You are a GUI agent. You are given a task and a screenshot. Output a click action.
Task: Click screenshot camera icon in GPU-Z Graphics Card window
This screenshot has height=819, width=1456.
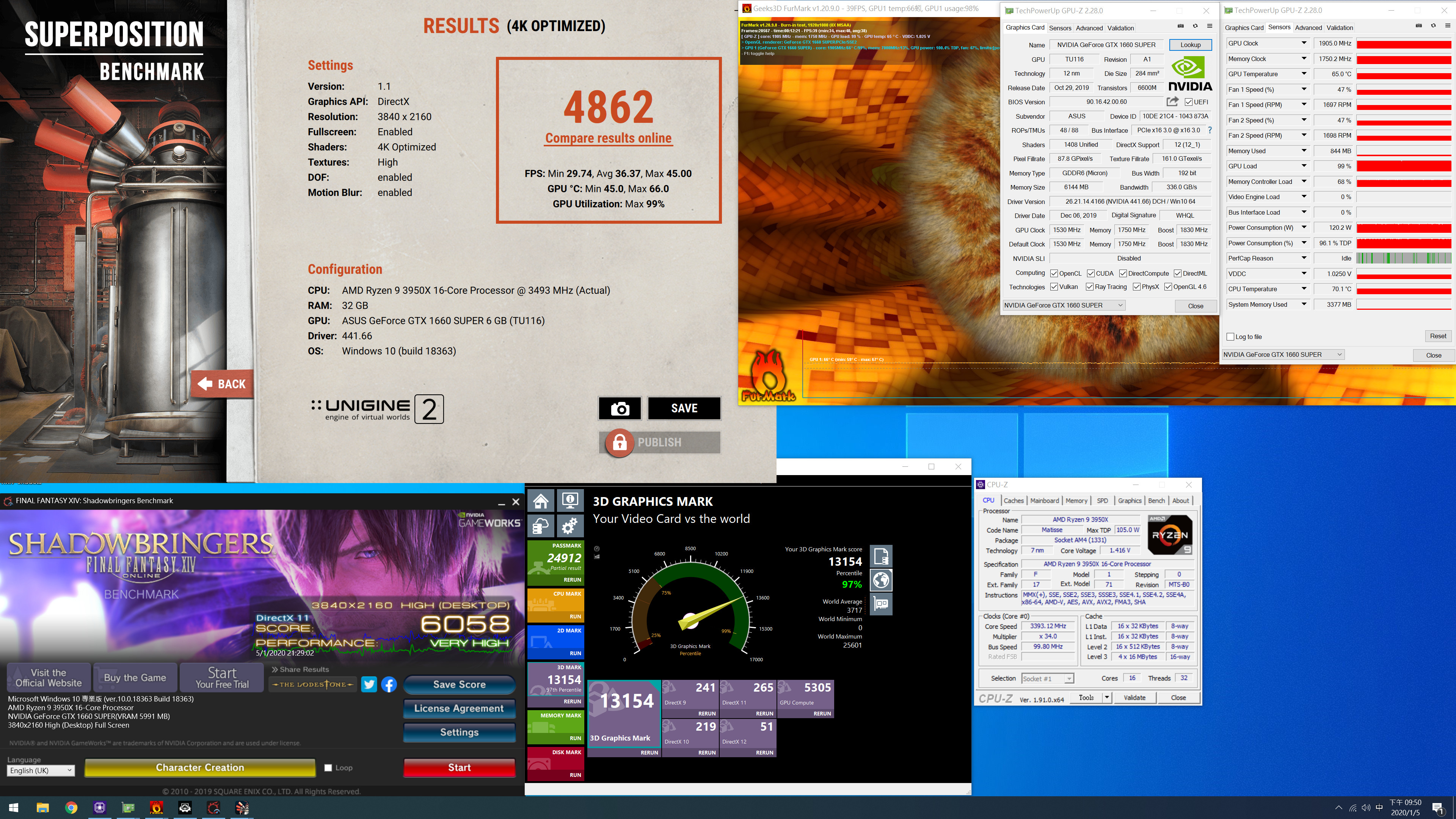click(x=1180, y=26)
